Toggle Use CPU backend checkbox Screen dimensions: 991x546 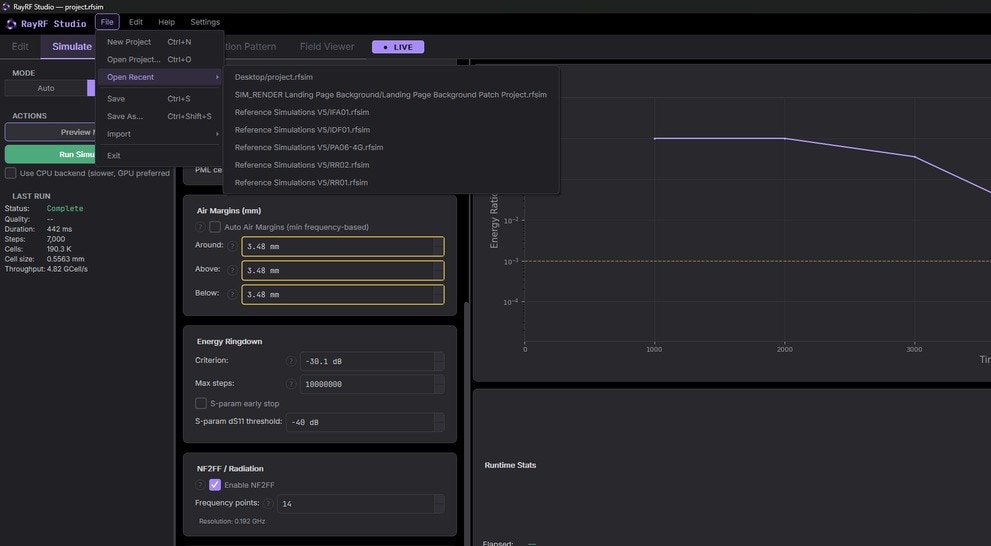[x=11, y=173]
